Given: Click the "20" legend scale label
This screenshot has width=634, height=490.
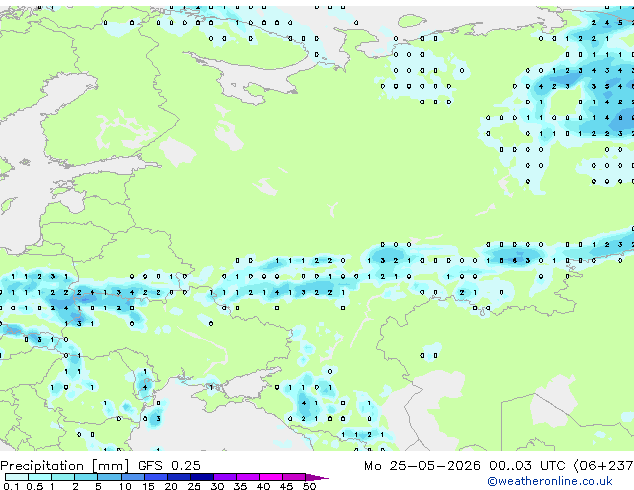Looking at the screenshot, I should point(171,486).
